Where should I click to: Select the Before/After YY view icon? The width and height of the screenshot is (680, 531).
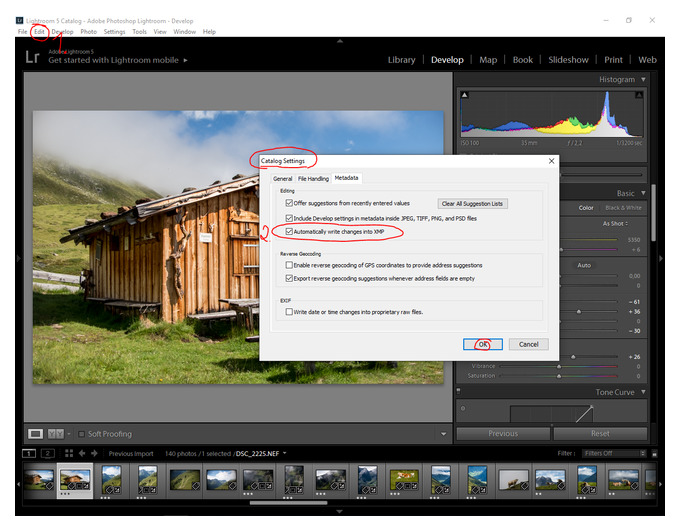click(x=56, y=434)
